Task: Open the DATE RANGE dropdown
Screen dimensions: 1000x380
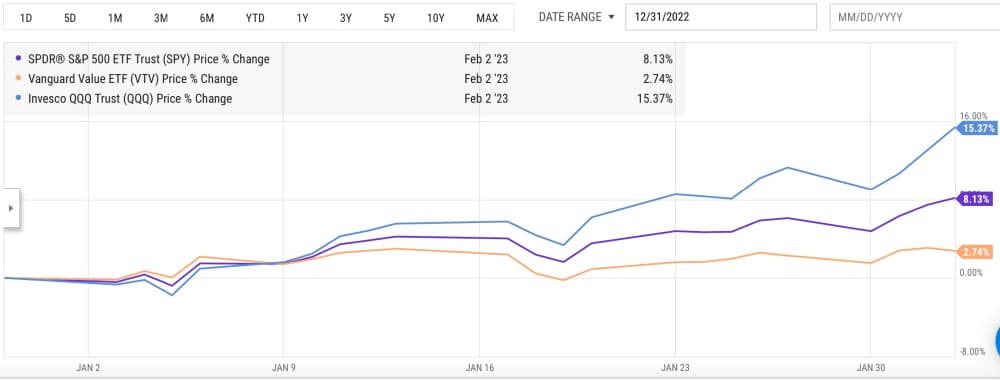Action: (x=577, y=17)
